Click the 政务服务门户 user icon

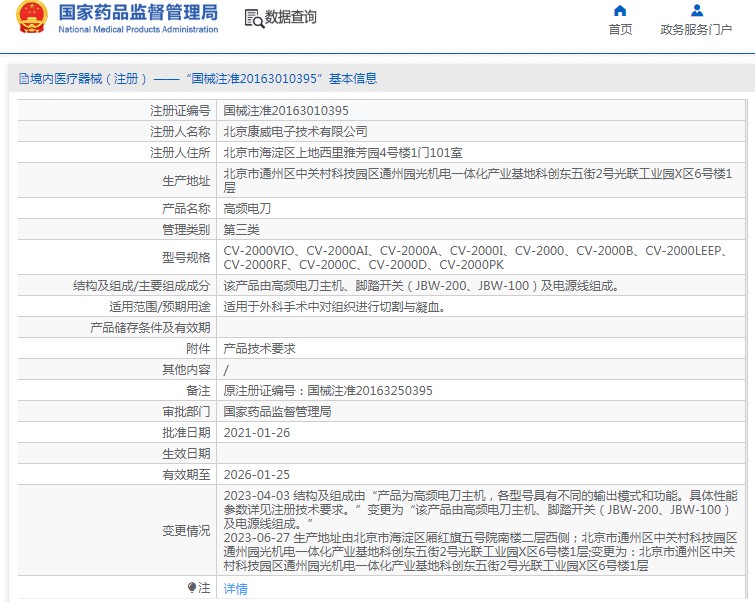(x=696, y=11)
